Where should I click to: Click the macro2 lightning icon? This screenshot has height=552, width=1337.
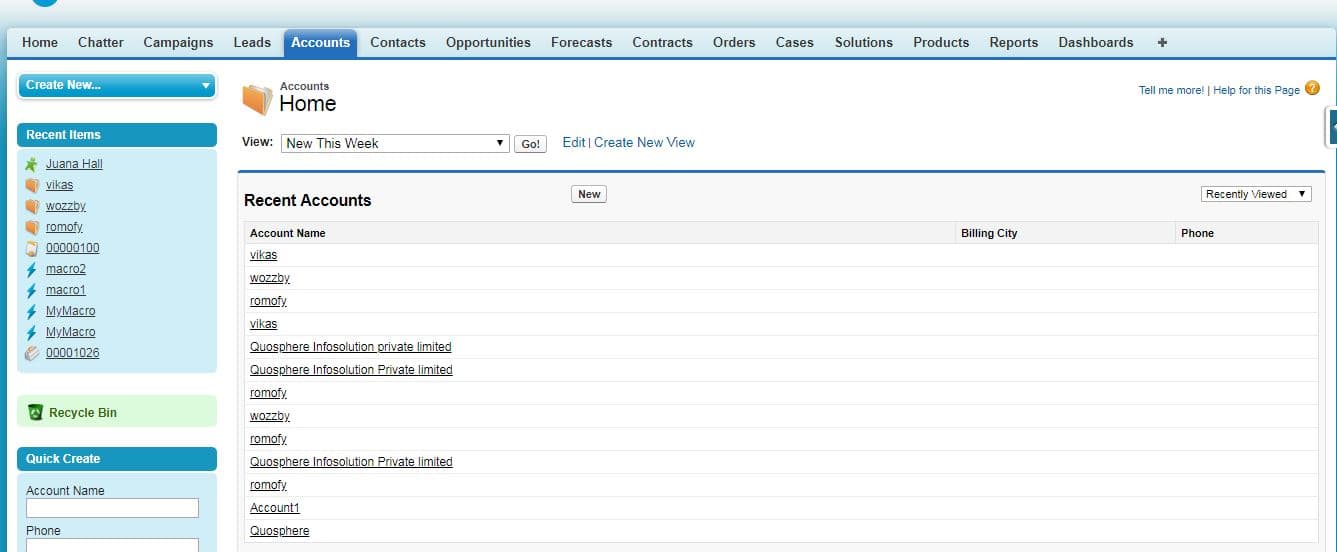coord(32,269)
